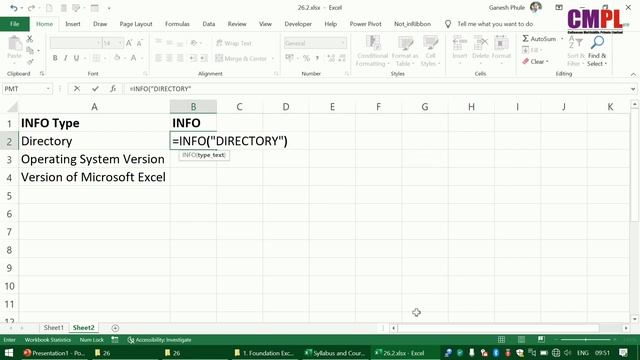Switch to Normal view icon in status bar
640x360 pixels.
501,340
